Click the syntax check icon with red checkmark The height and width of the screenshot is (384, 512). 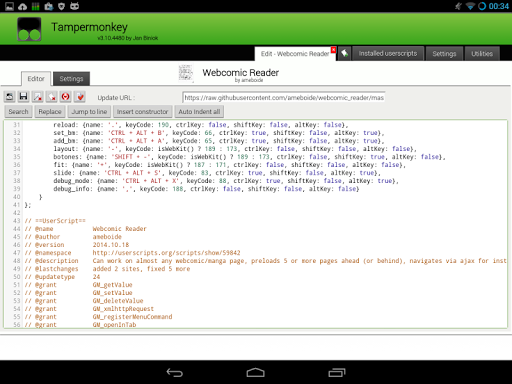[x=80, y=97]
